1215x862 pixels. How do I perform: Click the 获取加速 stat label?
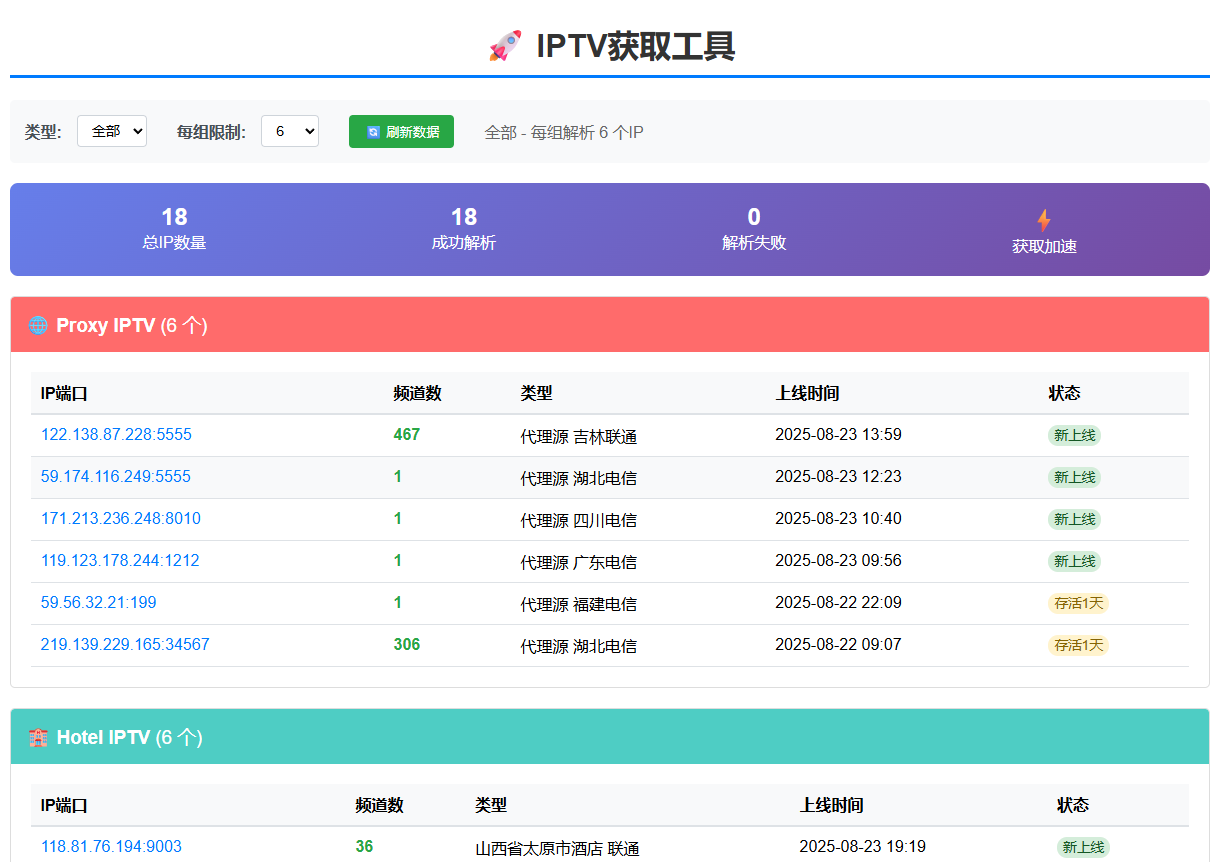point(1044,247)
